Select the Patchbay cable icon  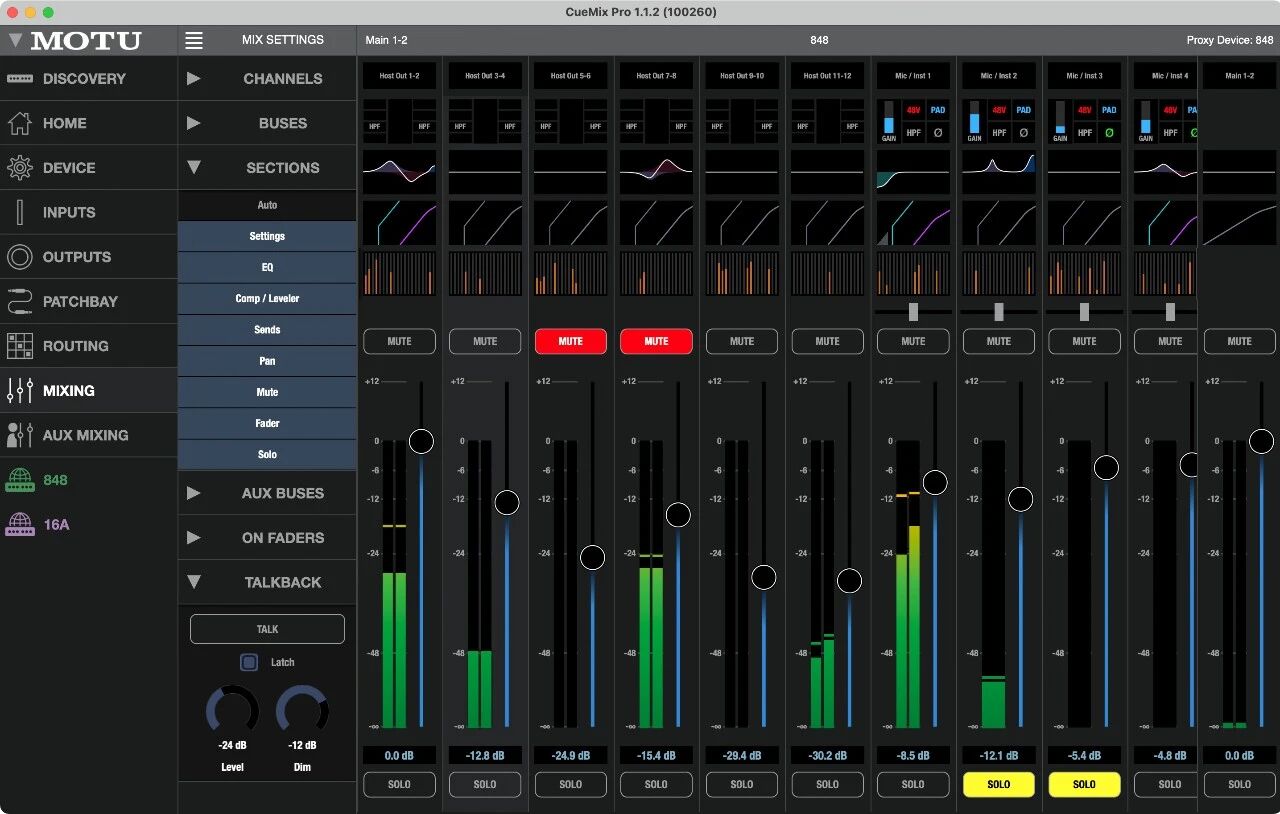(20, 301)
